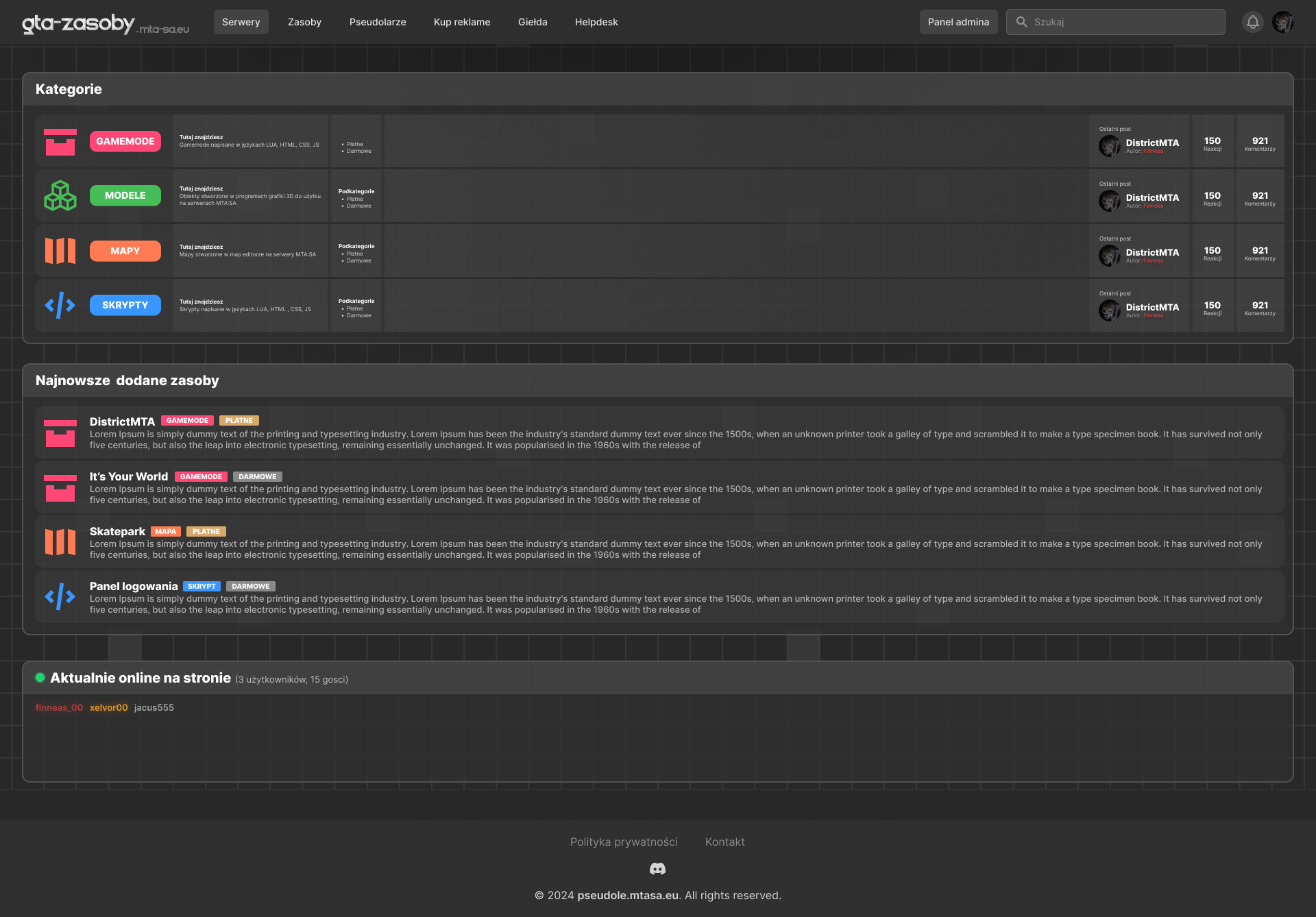1316x917 pixels.
Task: Click the Panel logowania code icon
Action: point(60,597)
